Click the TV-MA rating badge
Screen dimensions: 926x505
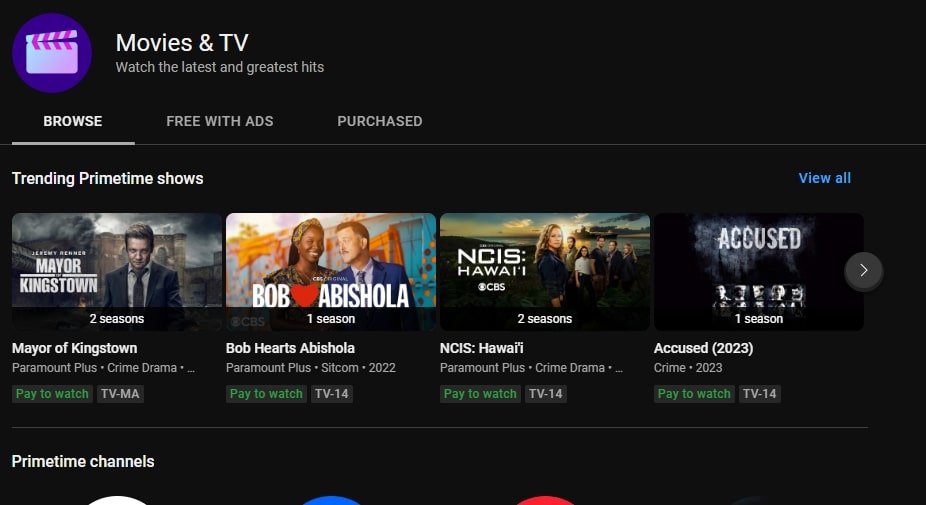pos(120,394)
